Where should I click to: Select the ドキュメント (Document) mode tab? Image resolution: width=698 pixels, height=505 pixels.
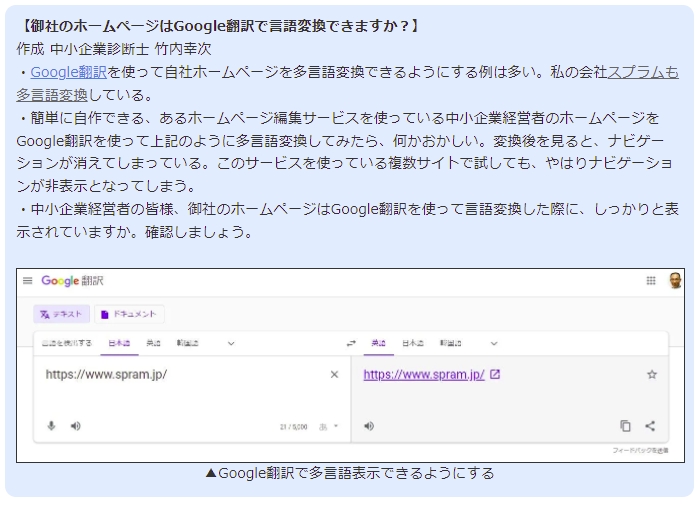pyautogui.click(x=129, y=314)
